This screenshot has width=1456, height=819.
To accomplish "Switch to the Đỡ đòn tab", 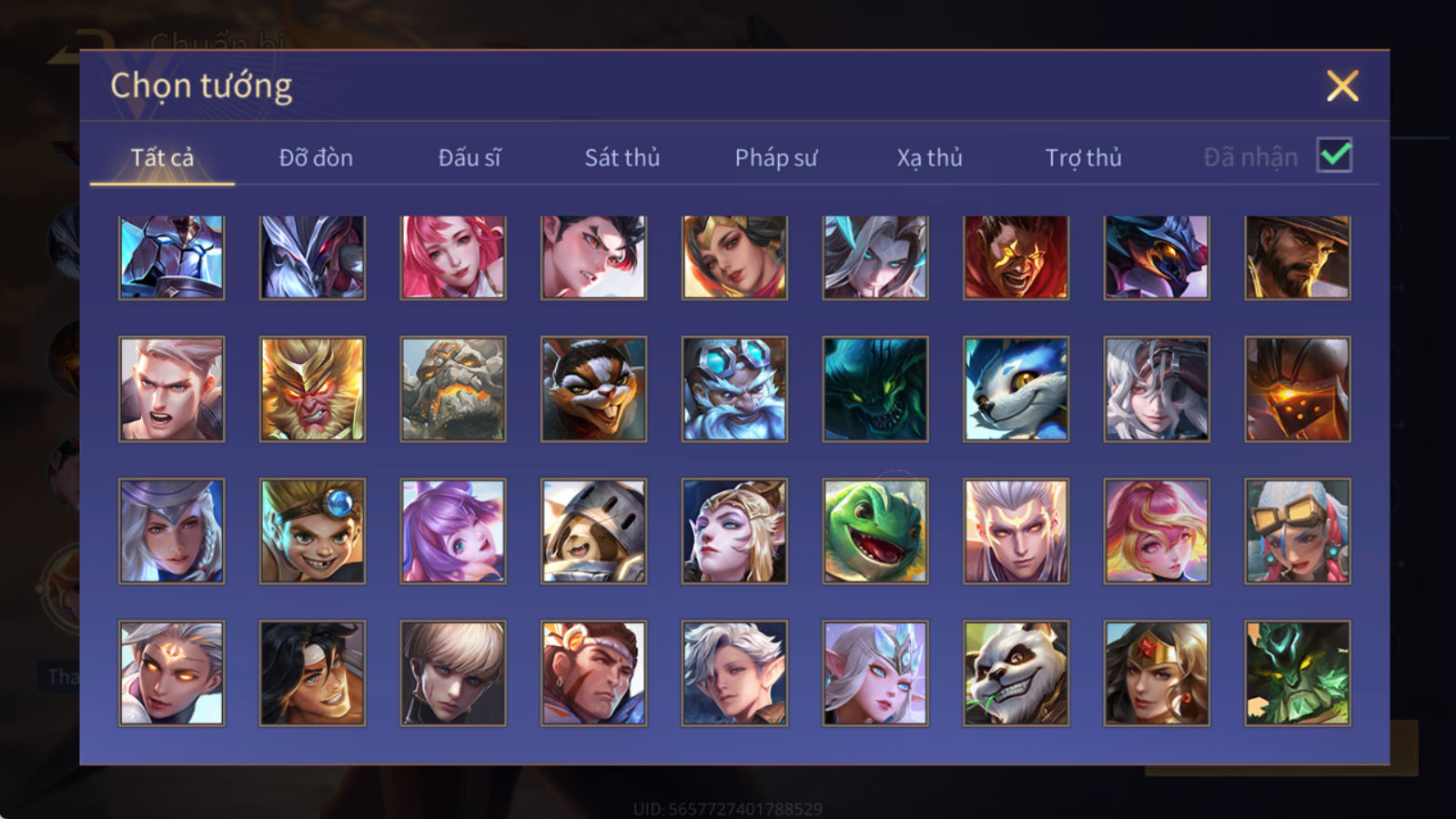I will click(x=316, y=157).
